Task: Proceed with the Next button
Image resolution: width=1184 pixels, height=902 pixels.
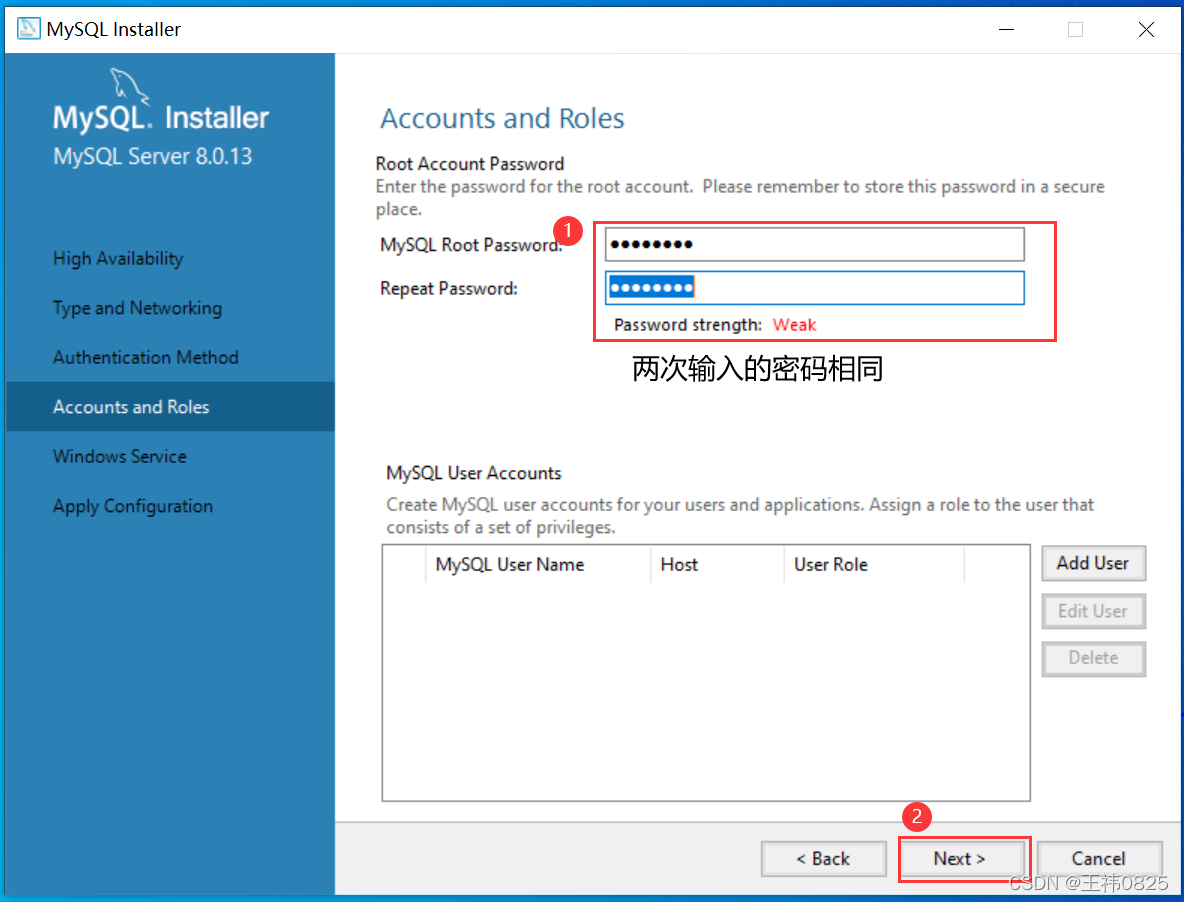Action: click(960, 859)
